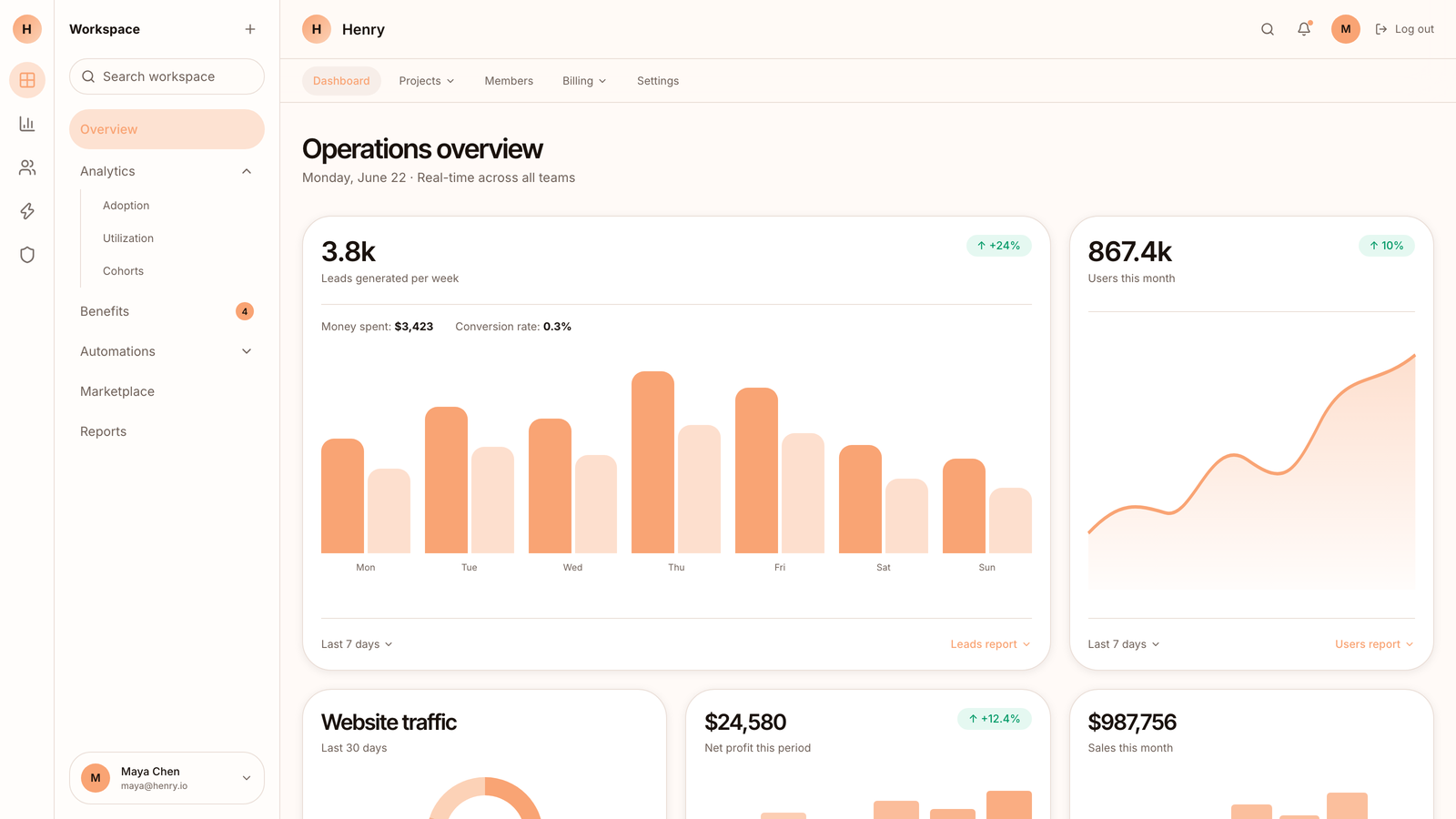The width and height of the screenshot is (1456, 819).
Task: Click the Workspace title in sidebar
Action: pyautogui.click(x=105, y=29)
